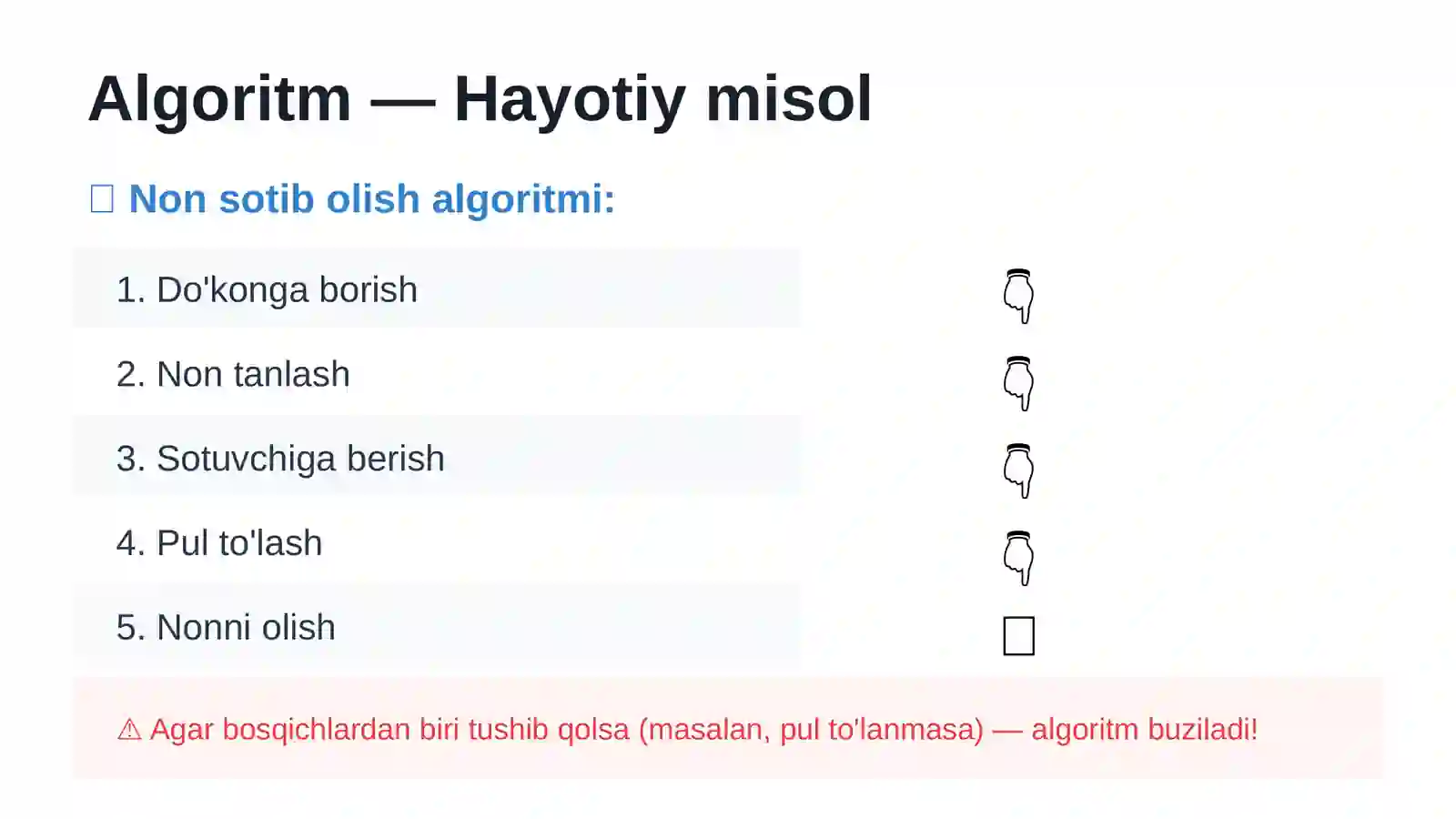Click the red warning text about algoritm buziladi
This screenshot has height=819, width=1456.
pos(703,730)
